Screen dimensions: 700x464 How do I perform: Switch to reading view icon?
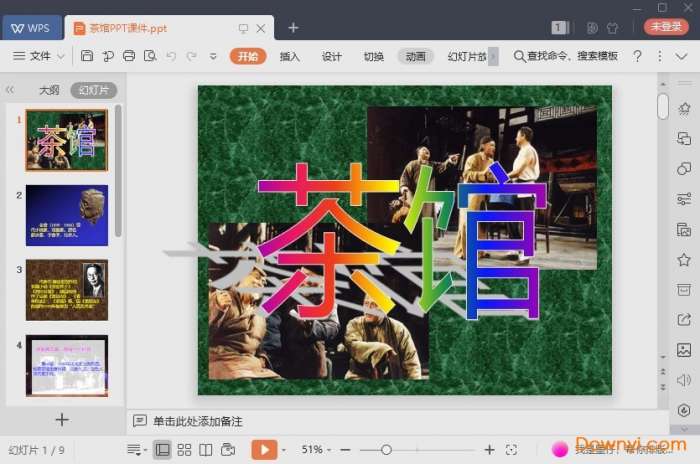(206, 450)
